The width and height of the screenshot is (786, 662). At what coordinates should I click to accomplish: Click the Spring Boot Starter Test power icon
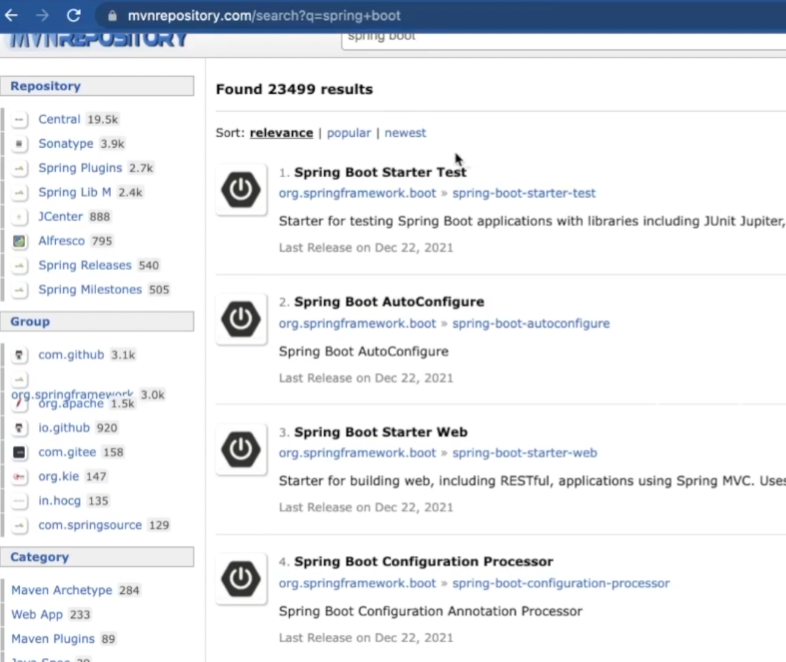click(x=241, y=189)
